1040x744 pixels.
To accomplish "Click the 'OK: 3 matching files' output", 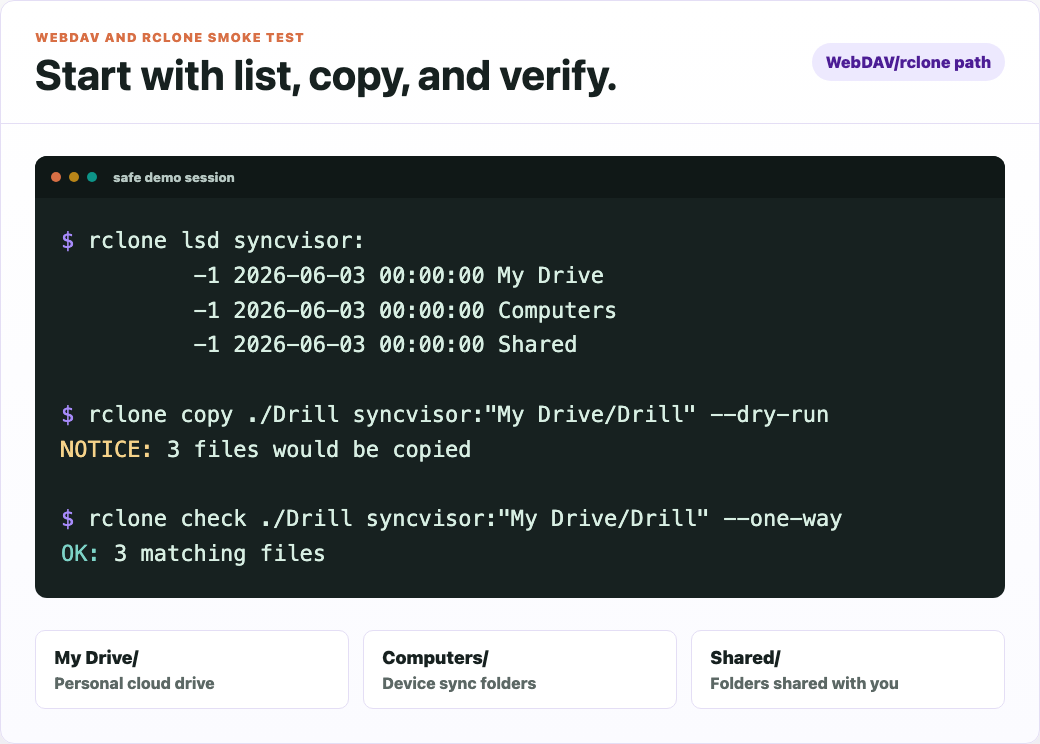I will tap(193, 553).
